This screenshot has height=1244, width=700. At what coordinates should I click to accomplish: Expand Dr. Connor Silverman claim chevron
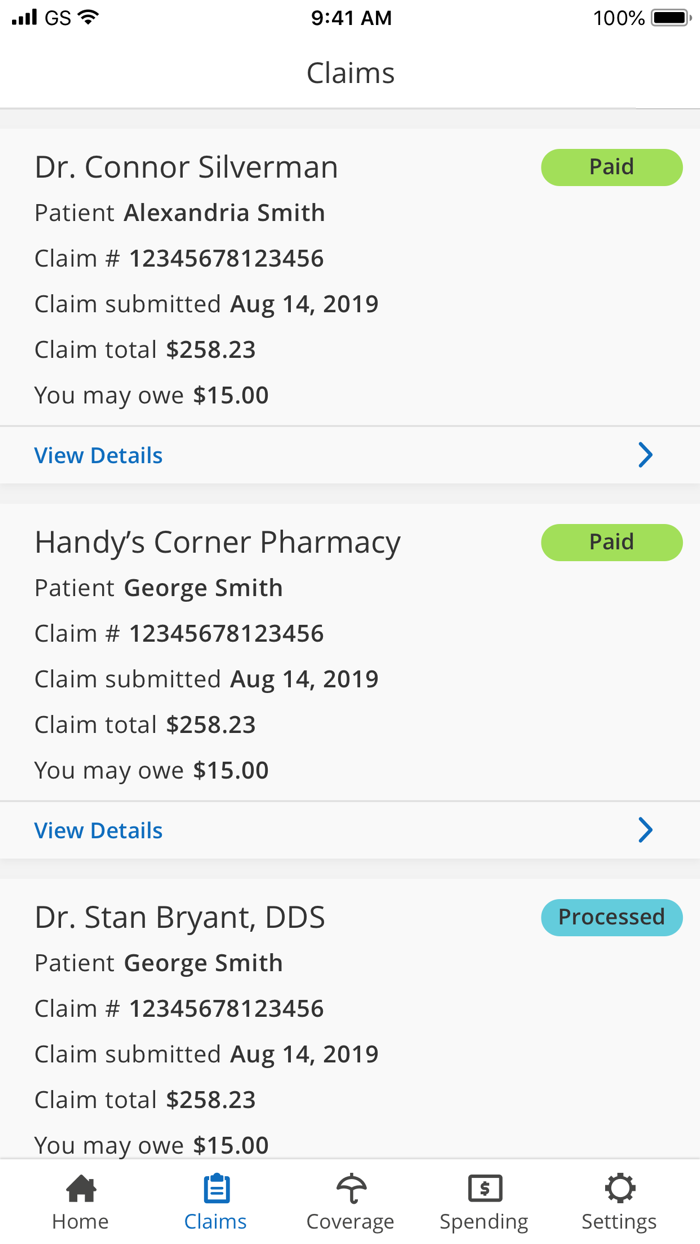[645, 456]
